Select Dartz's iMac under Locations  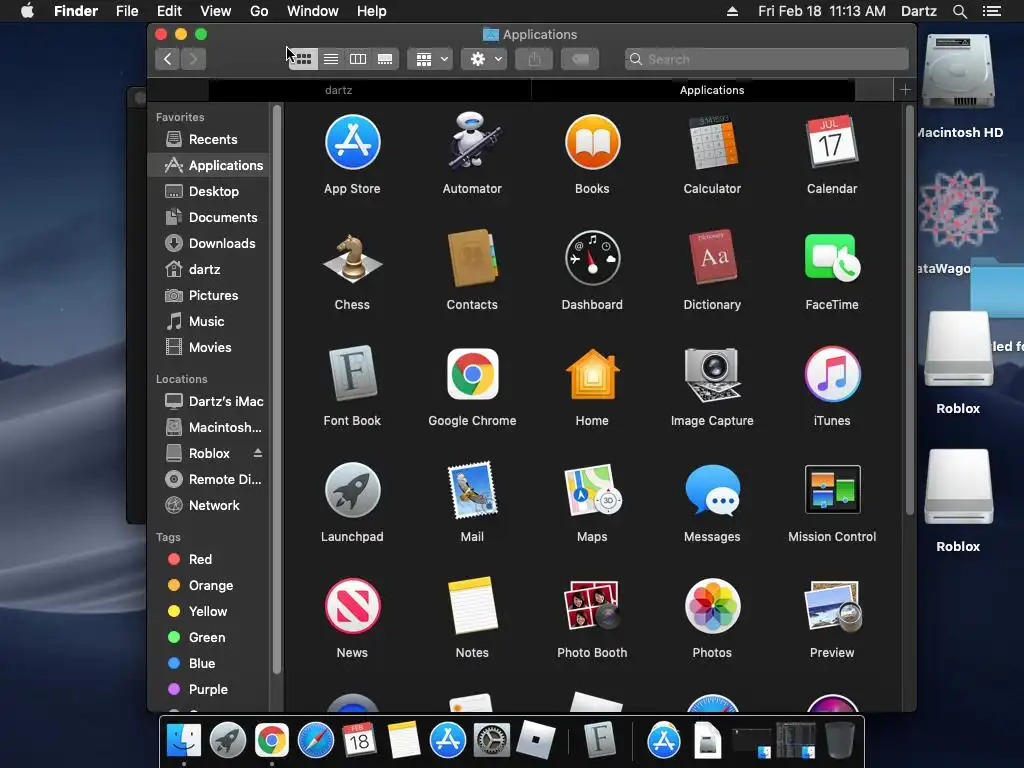209,401
